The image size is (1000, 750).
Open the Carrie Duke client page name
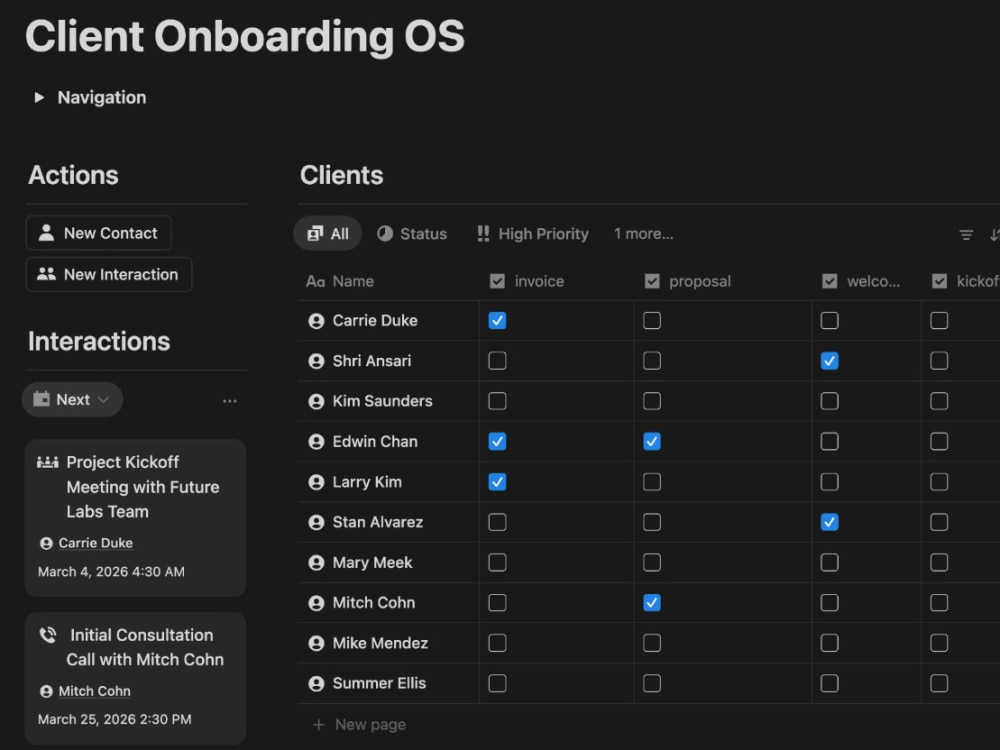pos(375,321)
